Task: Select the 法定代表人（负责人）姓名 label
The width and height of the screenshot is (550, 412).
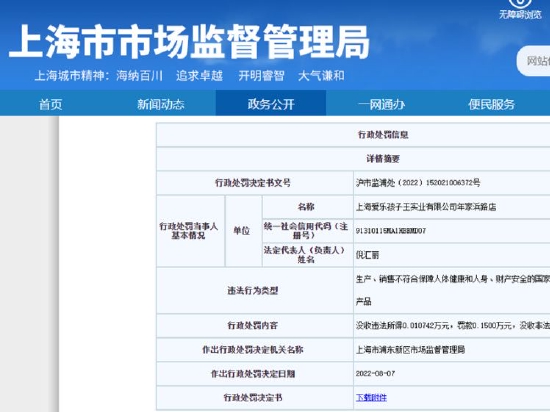Action: tap(306, 255)
